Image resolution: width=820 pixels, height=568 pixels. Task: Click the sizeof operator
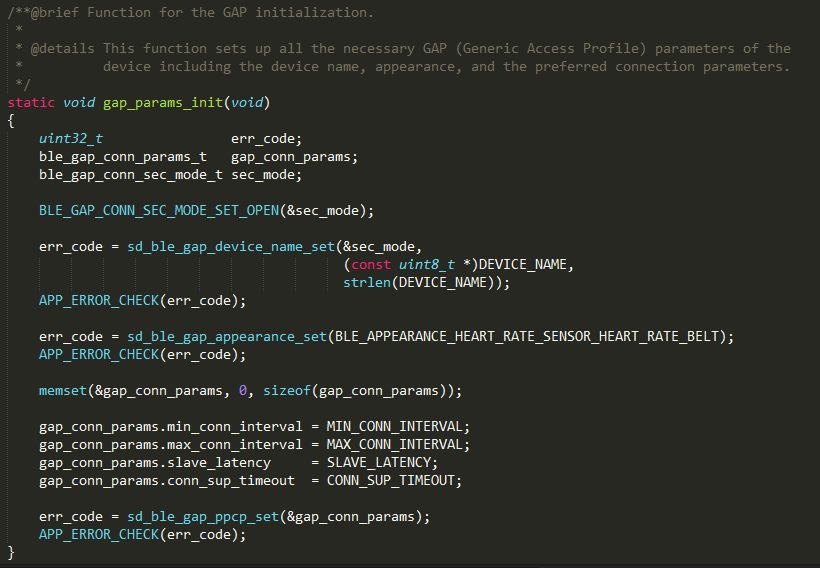pos(287,391)
